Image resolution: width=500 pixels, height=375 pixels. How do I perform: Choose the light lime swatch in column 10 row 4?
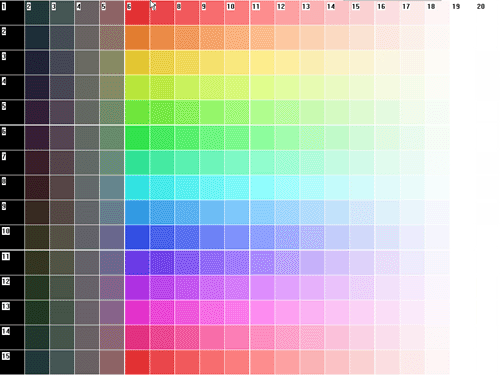point(237,88)
